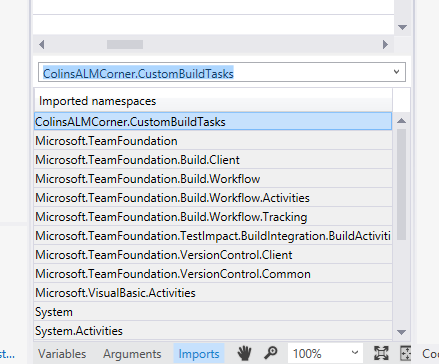Click the Imported namespaces column header

213,101
